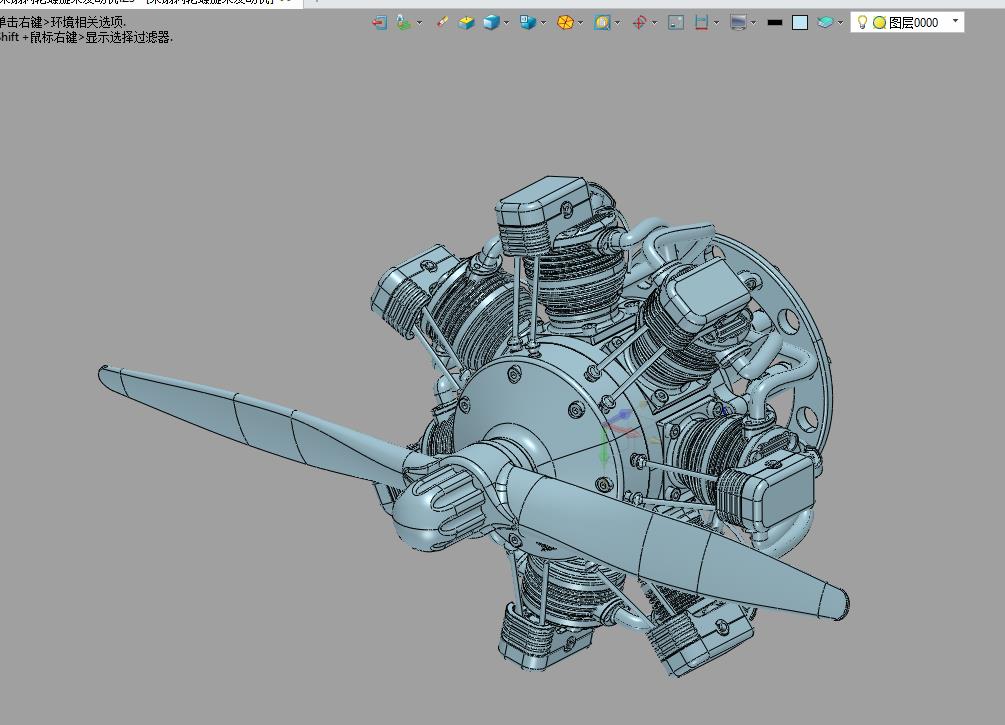Click the solid blue cube icon
Screen dimensions: 1005x725
(492, 23)
